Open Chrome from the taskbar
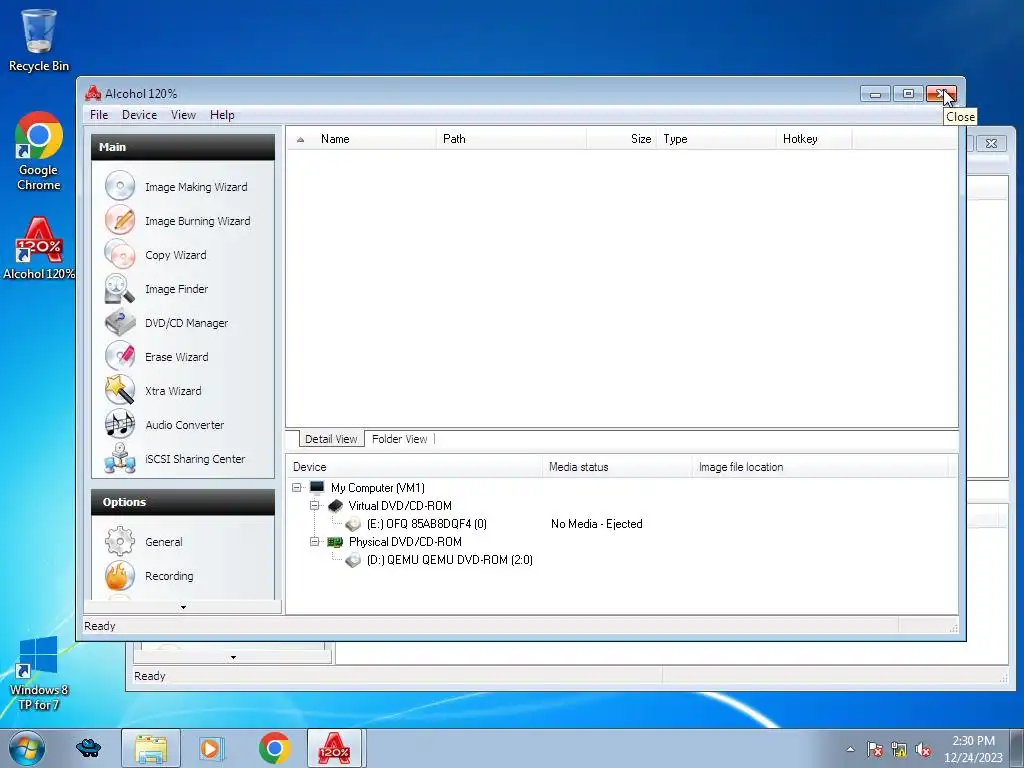This screenshot has height=768, width=1024. [x=274, y=748]
